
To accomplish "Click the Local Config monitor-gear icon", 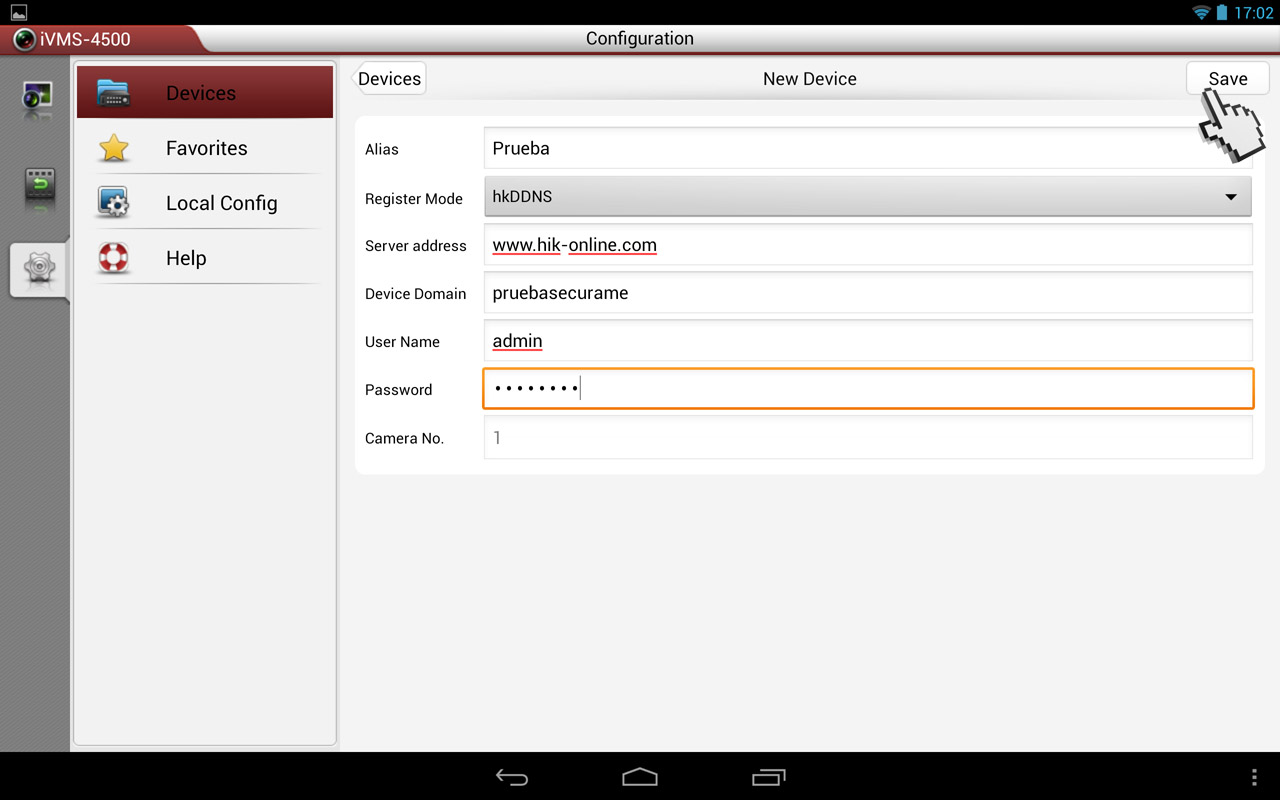I will 113,203.
